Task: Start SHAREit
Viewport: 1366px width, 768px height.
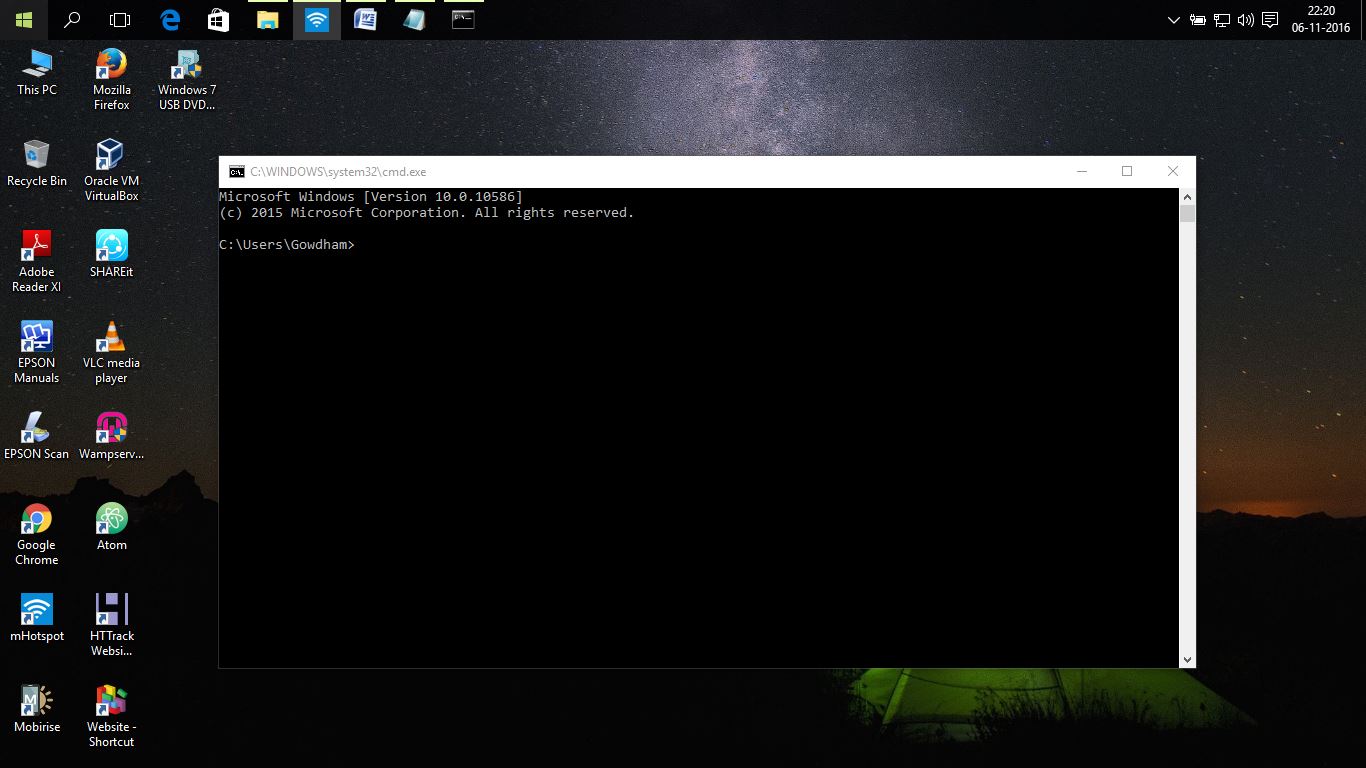Action: click(x=110, y=245)
